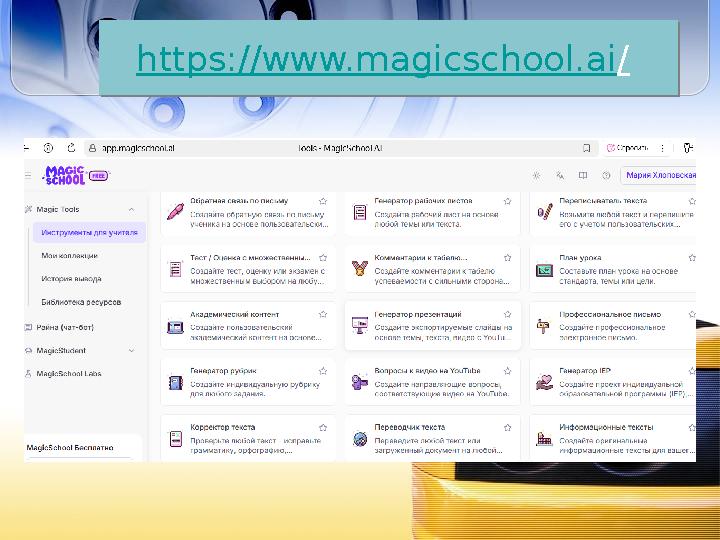Collapse the Magic Tools chevron

coord(131,209)
